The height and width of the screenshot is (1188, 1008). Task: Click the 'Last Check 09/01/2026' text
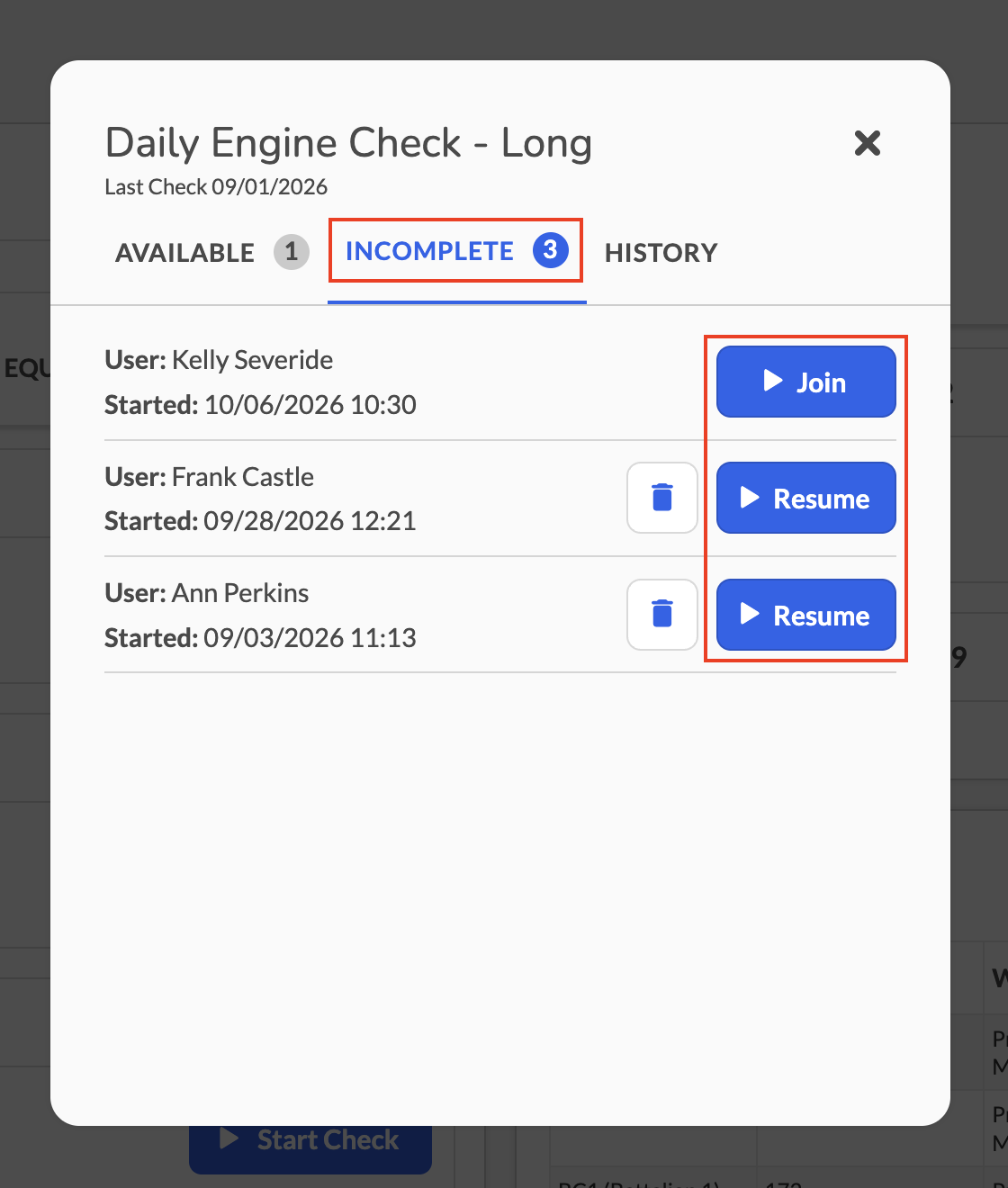[x=216, y=187]
